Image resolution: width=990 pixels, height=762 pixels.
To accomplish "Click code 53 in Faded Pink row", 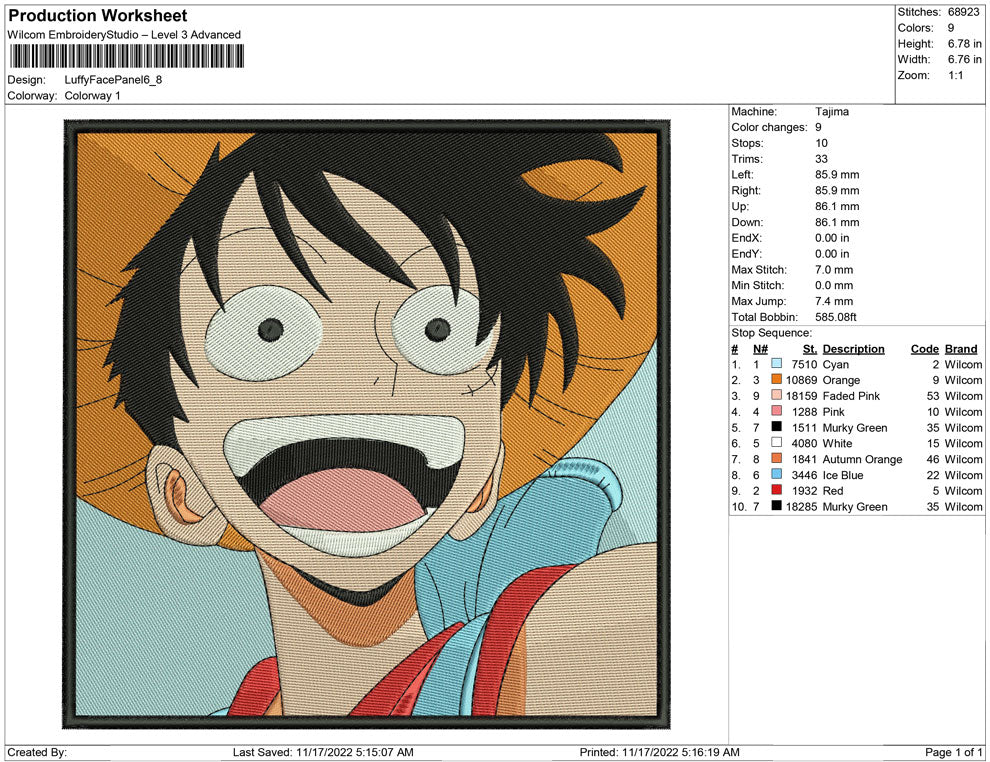I will [933, 396].
